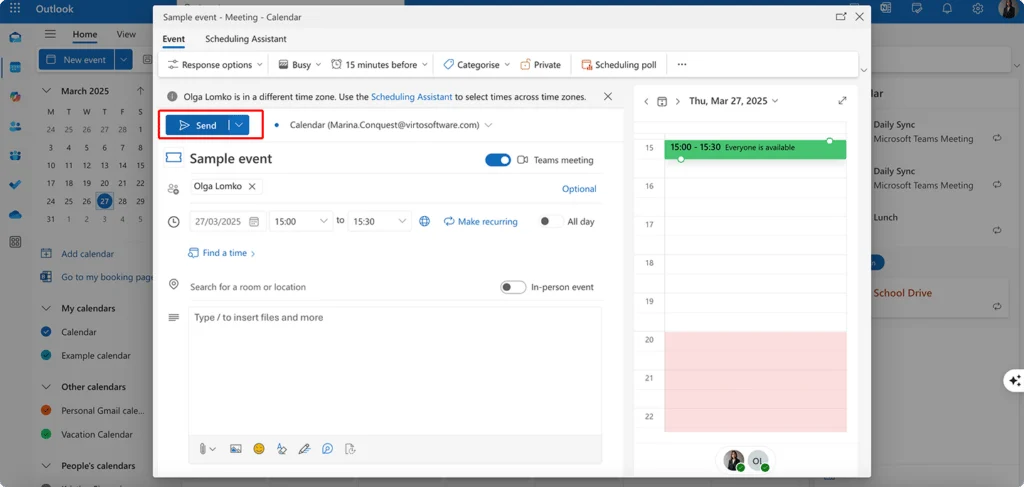Open the 15 minutes before reminder dropdown
Screen dimensions: 1024x487
[379, 65]
